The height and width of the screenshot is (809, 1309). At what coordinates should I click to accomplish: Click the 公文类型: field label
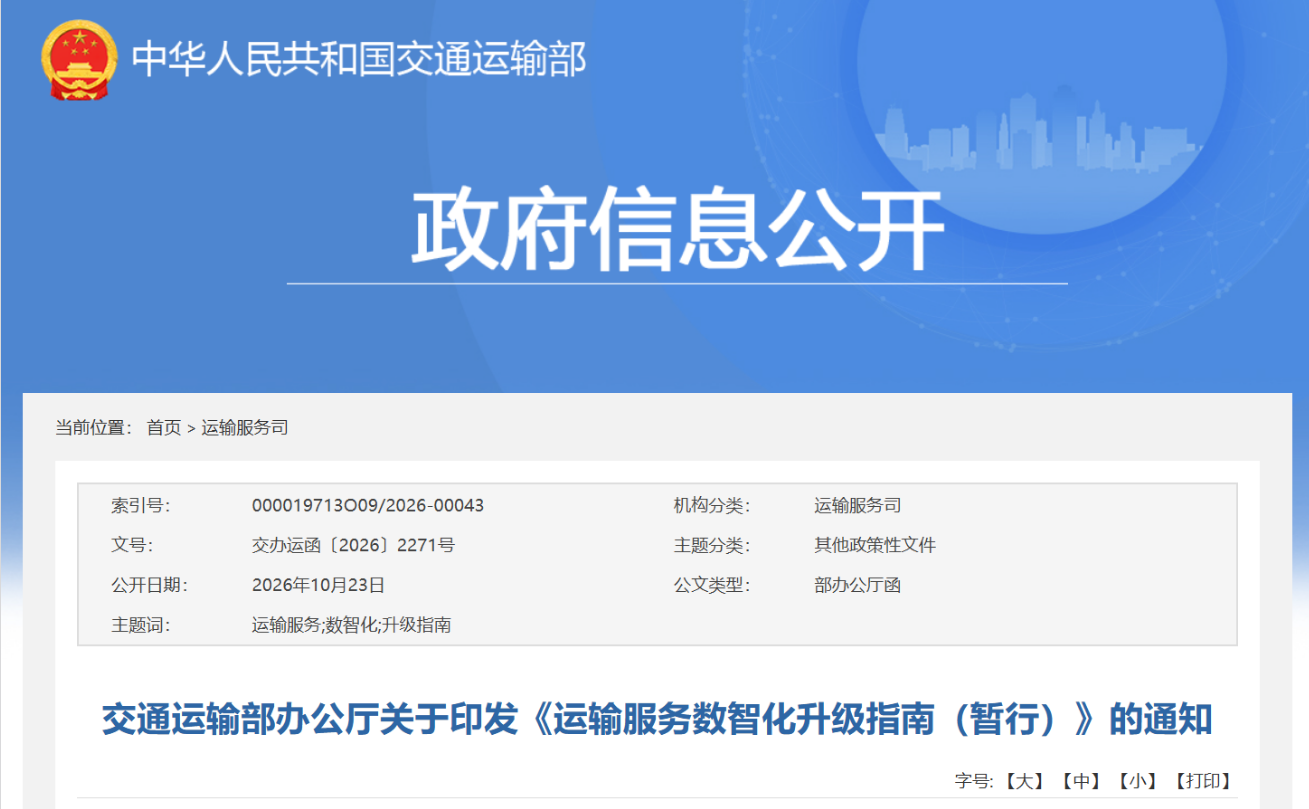[712, 586]
